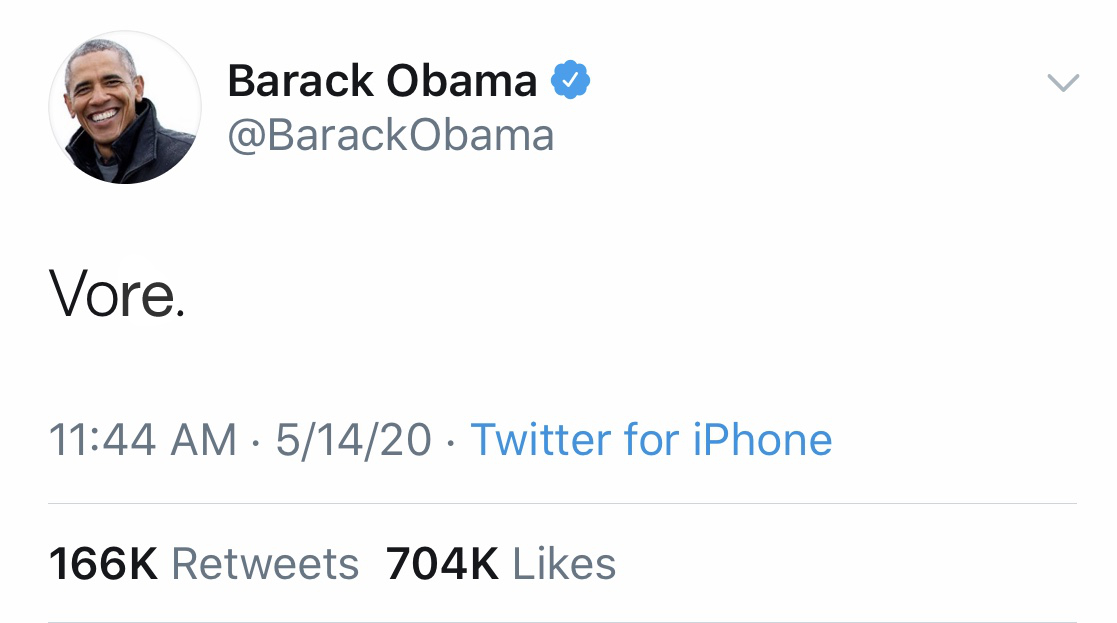
Task: Click the Retweets label
Action: [265, 564]
